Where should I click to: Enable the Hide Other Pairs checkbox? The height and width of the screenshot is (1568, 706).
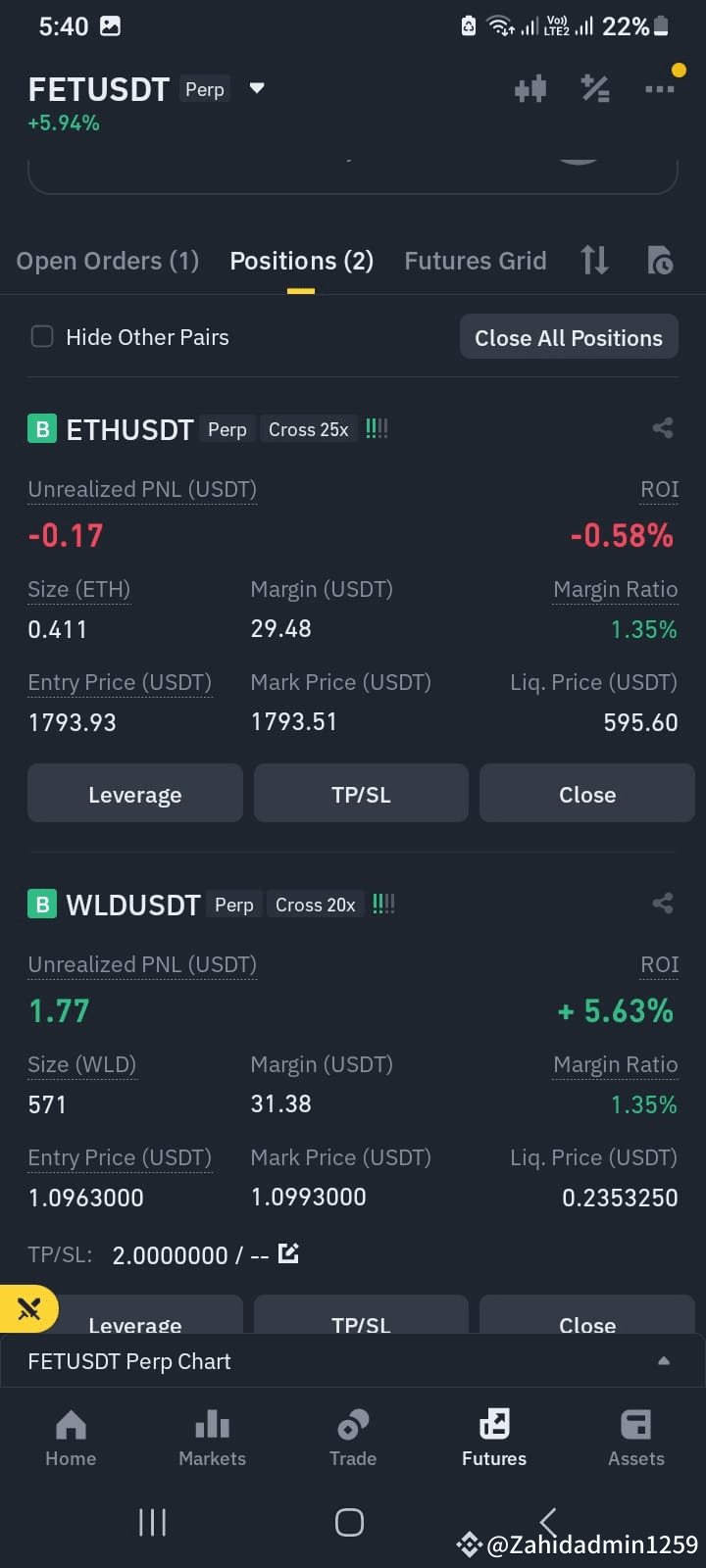point(42,337)
